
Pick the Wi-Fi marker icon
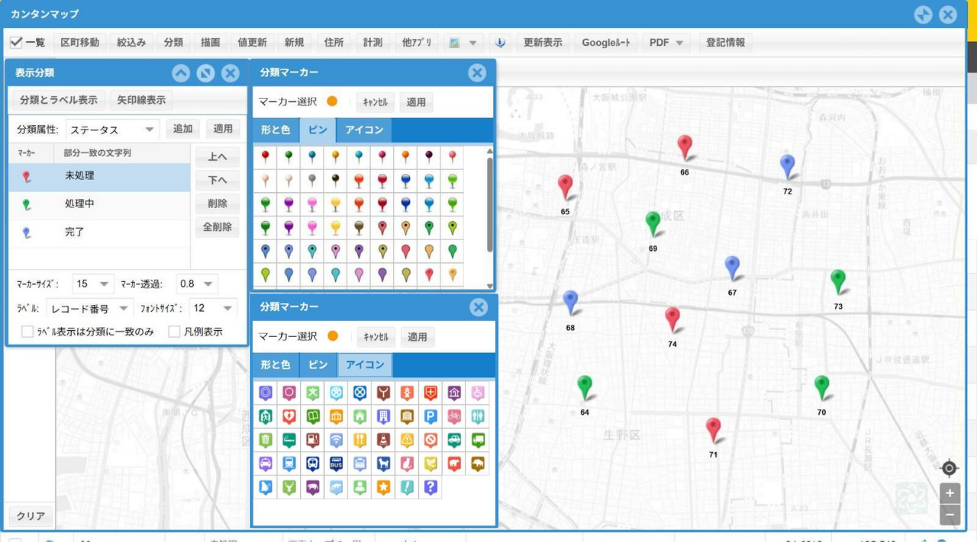click(337, 440)
